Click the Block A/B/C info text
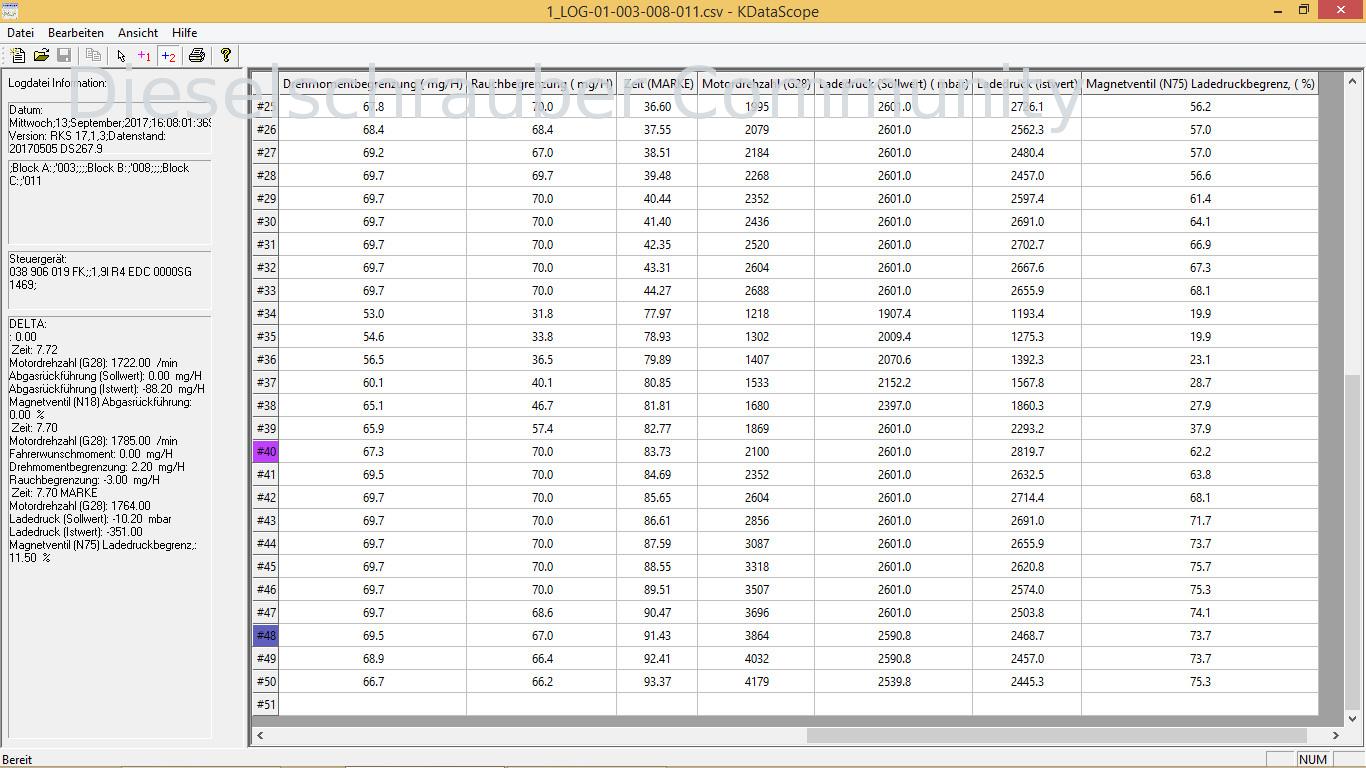Image resolution: width=1366 pixels, height=768 pixels. click(x=110, y=201)
